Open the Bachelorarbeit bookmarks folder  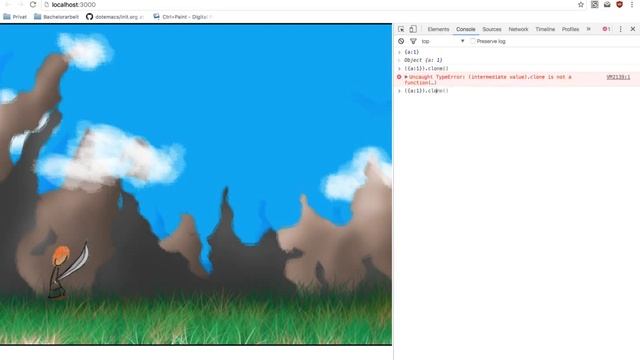click(x=56, y=17)
